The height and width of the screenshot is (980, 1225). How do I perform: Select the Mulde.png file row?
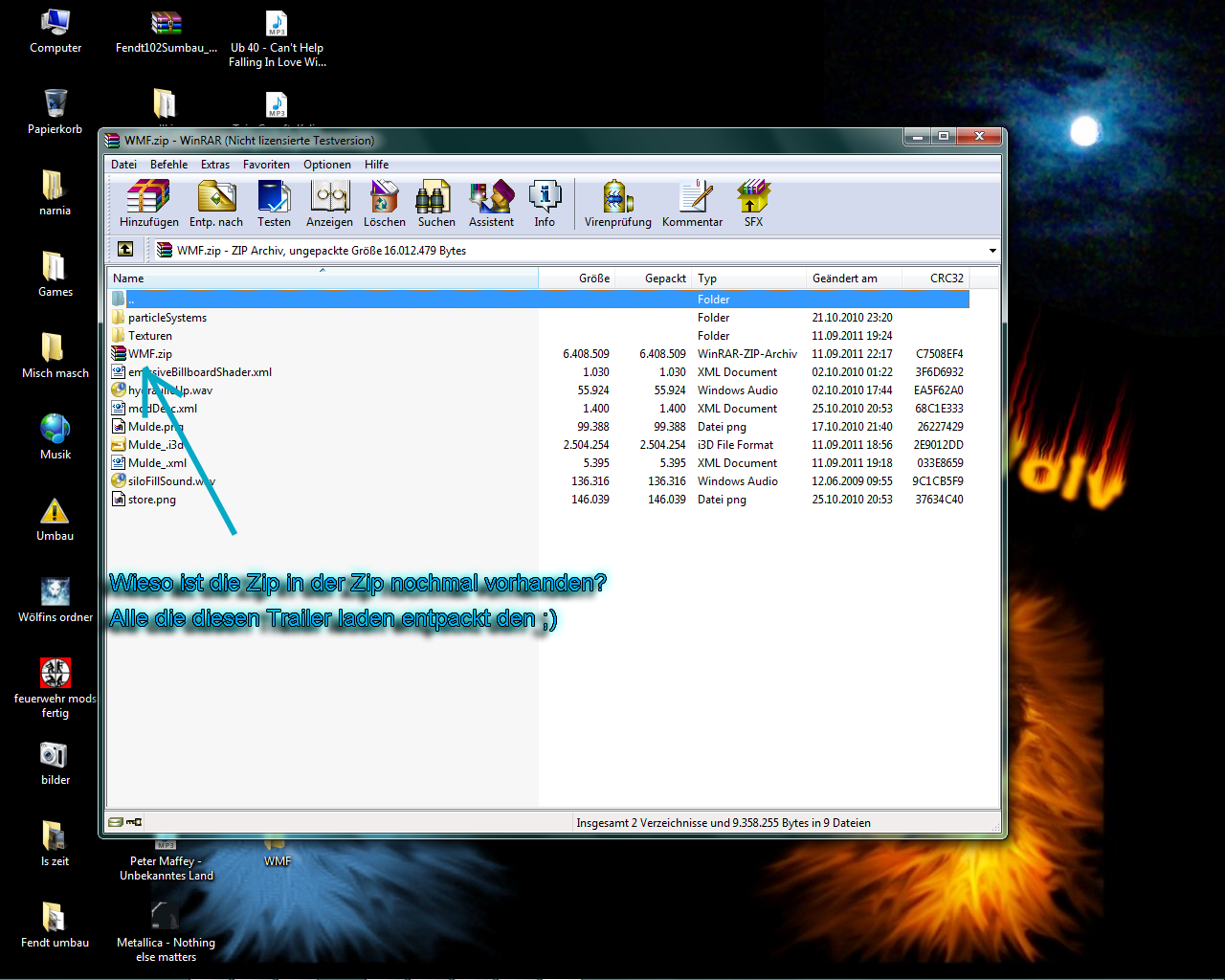(x=539, y=427)
